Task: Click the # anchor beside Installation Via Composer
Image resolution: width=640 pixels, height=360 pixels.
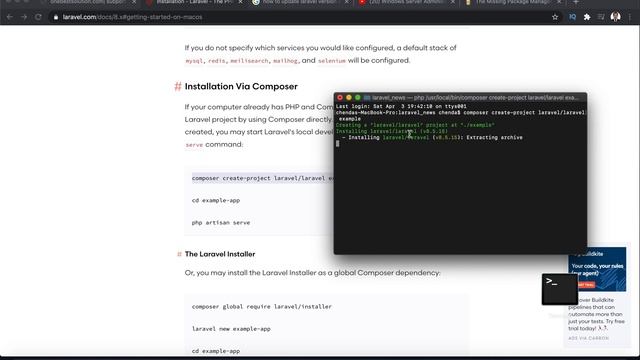Action: pos(178,87)
